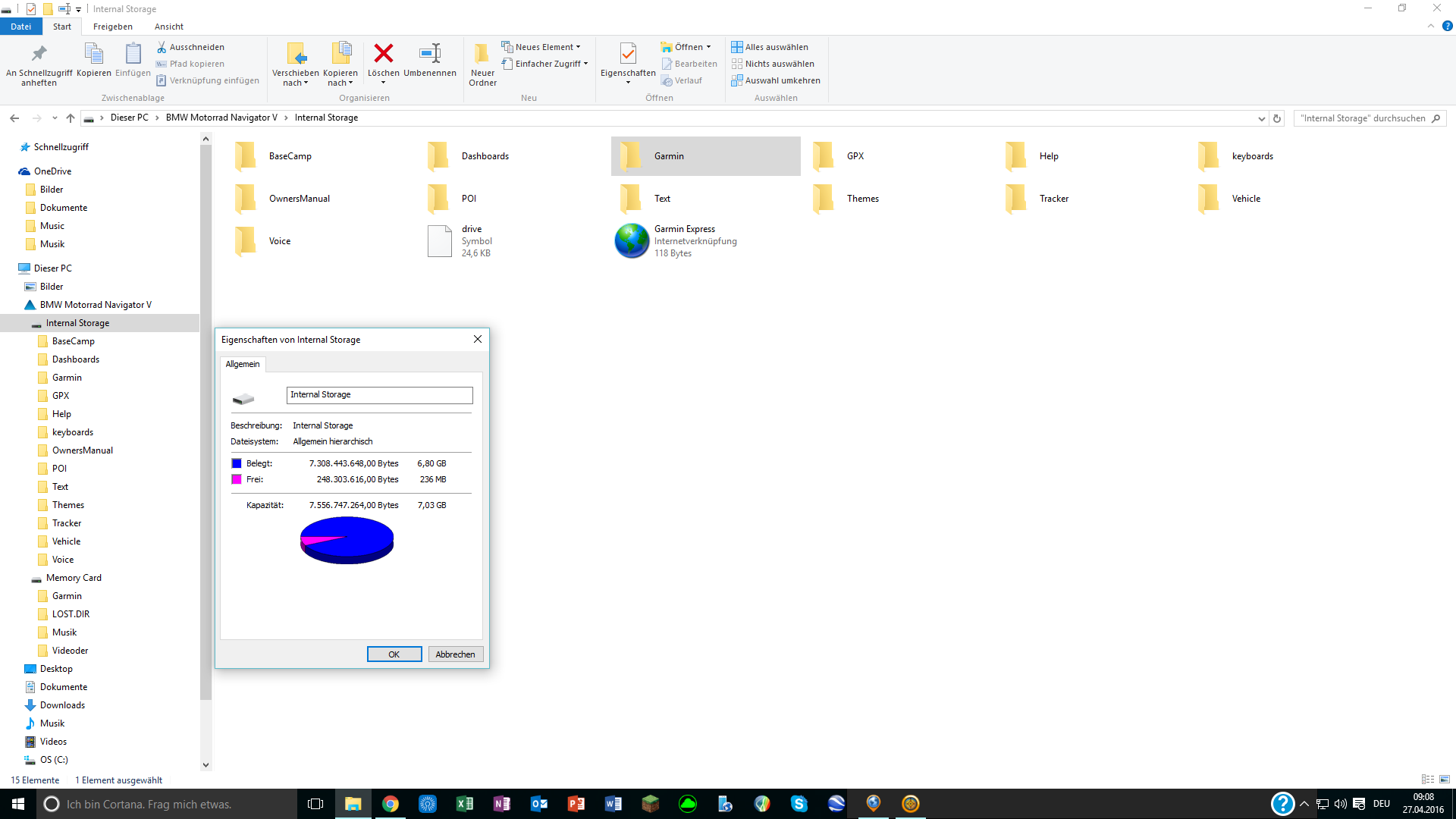Click An Schnellzugriff anheften pin icon

39,54
